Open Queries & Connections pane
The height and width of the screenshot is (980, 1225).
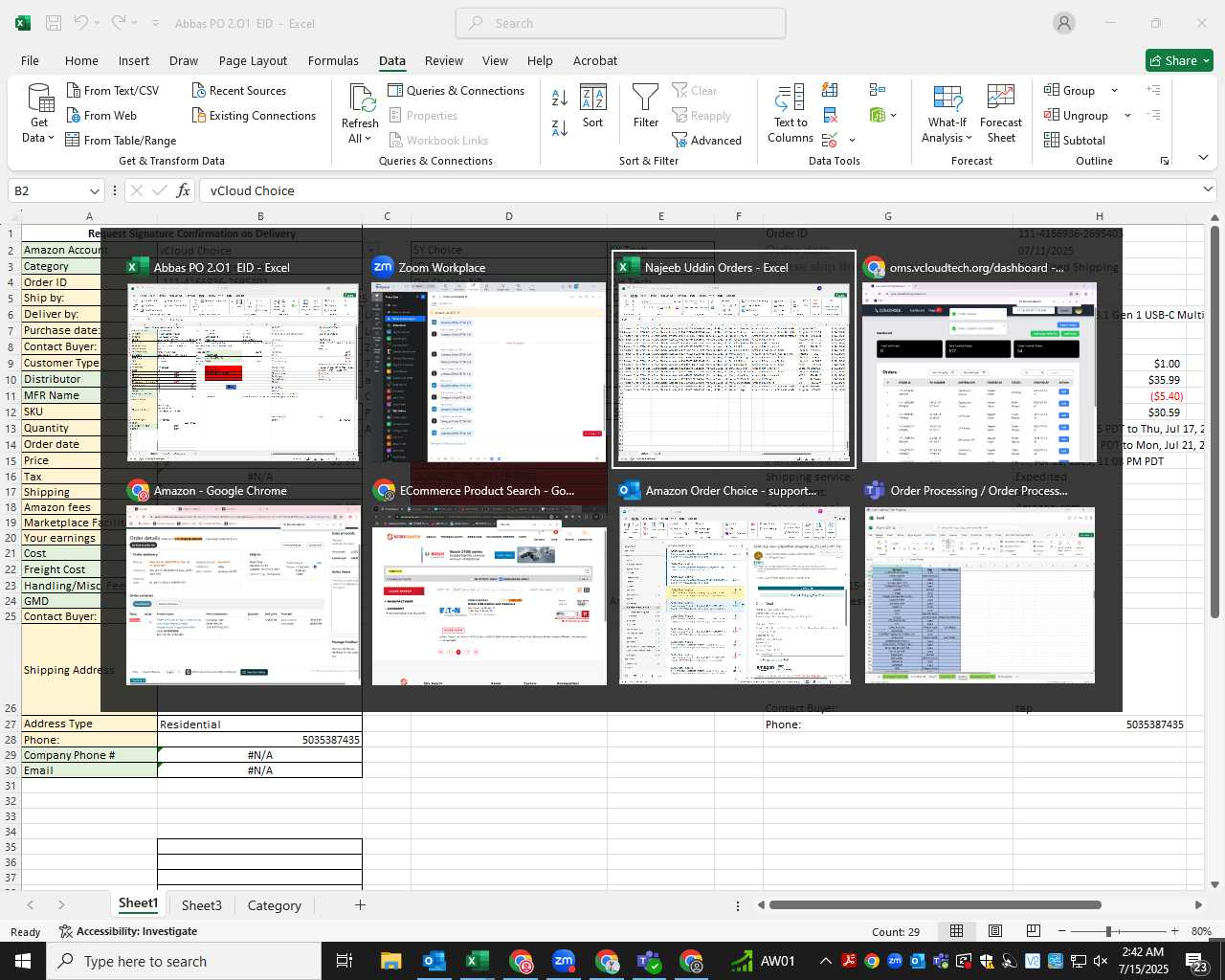[x=457, y=90]
